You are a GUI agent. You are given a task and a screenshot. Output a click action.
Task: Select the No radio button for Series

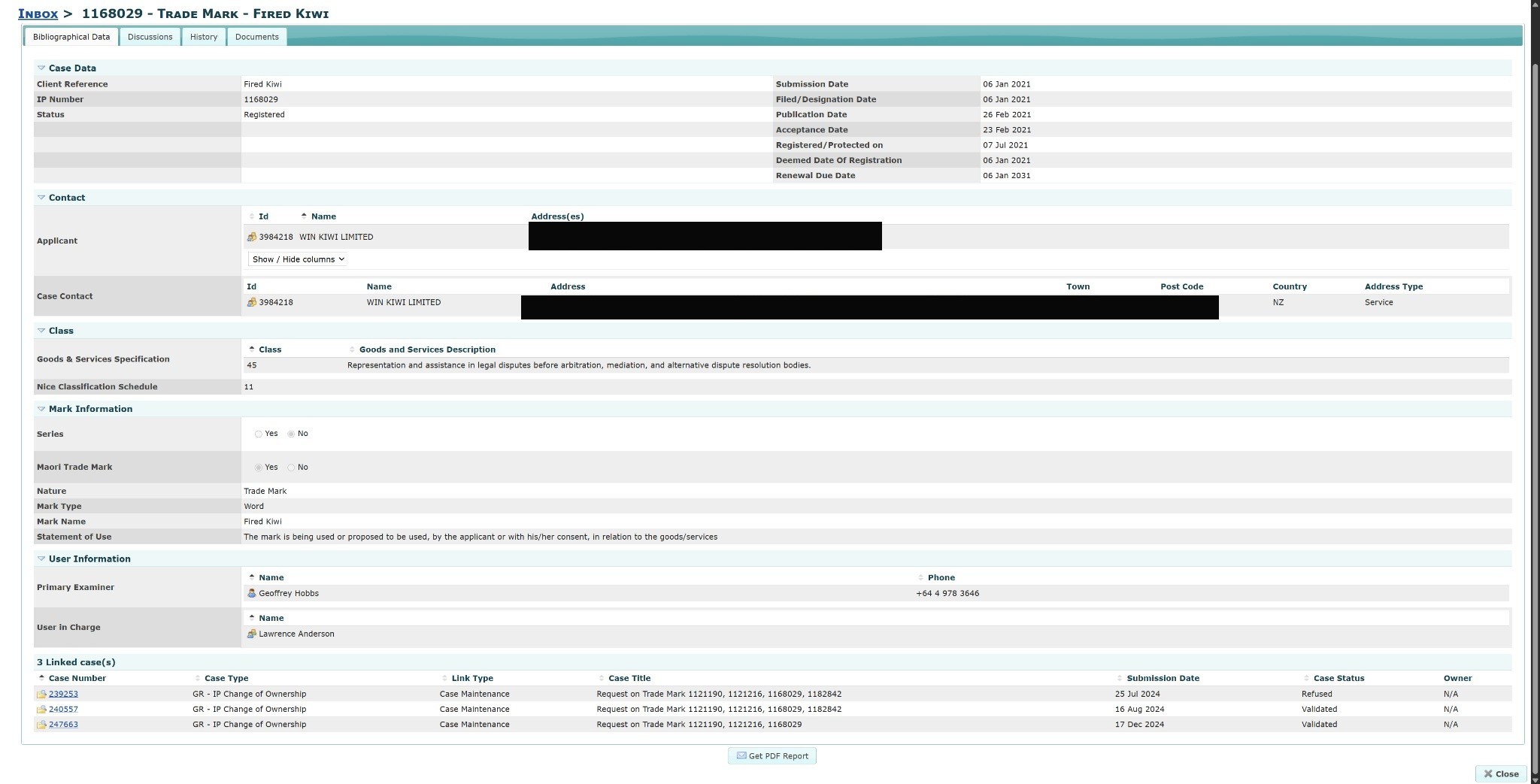pos(292,434)
